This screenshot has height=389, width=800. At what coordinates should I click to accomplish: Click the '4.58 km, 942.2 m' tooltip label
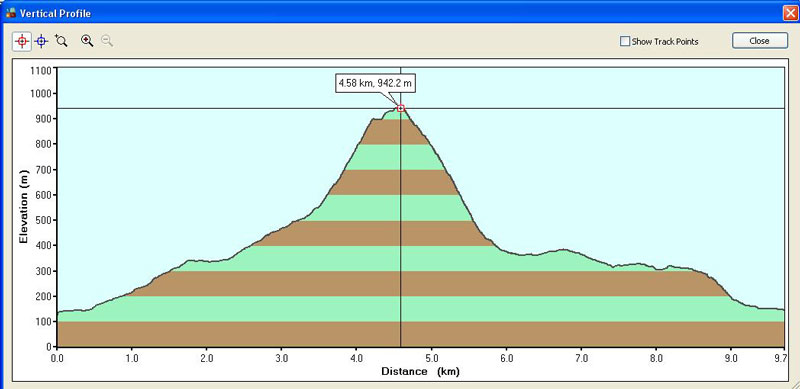tap(376, 84)
